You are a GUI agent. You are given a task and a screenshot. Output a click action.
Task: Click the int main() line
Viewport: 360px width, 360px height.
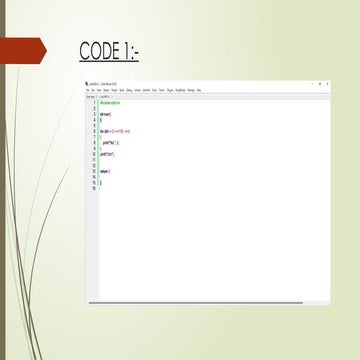[x=106, y=114]
